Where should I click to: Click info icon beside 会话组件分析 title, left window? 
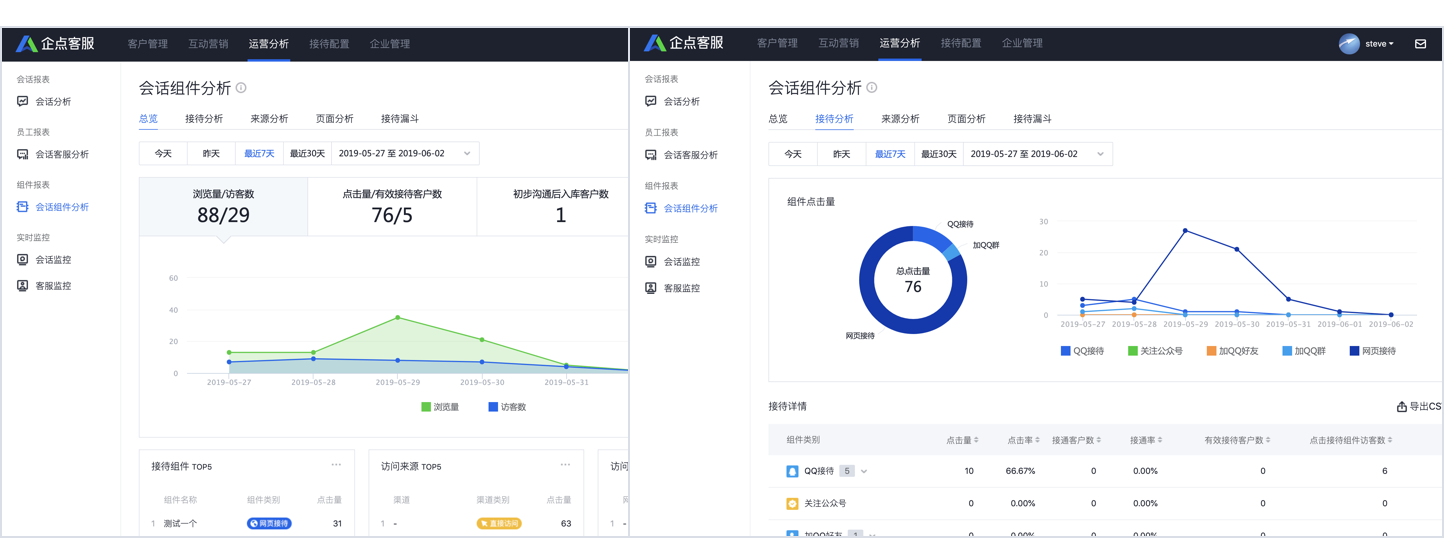coord(241,88)
